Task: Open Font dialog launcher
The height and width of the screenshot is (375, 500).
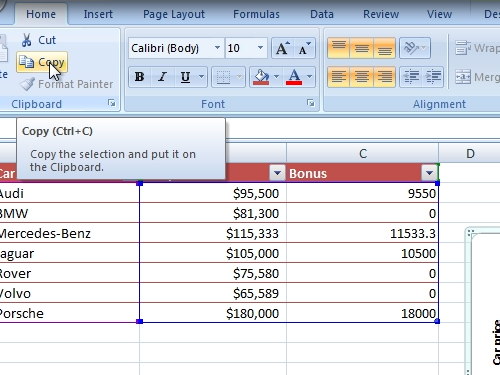Action: coord(311,103)
